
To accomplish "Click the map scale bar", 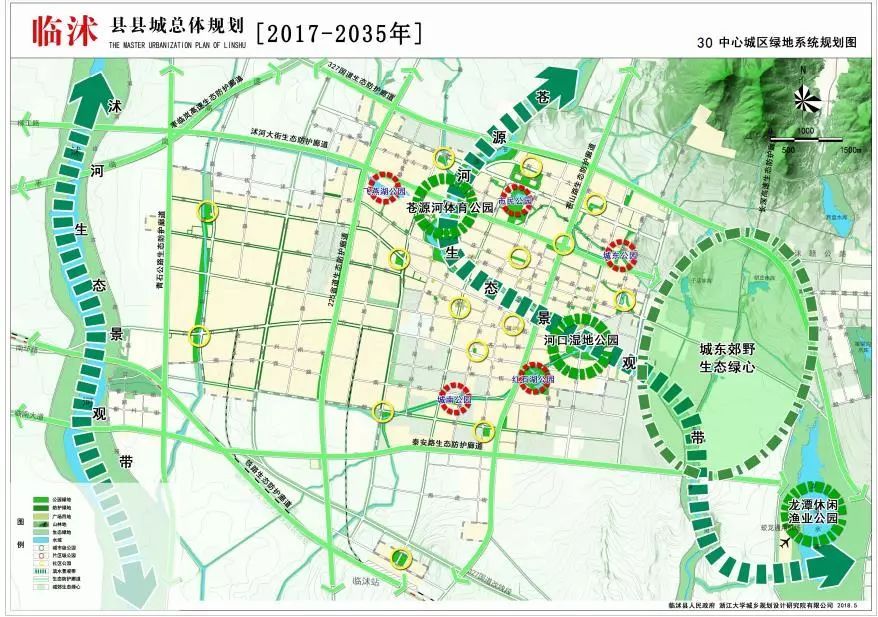I will 806,139.
